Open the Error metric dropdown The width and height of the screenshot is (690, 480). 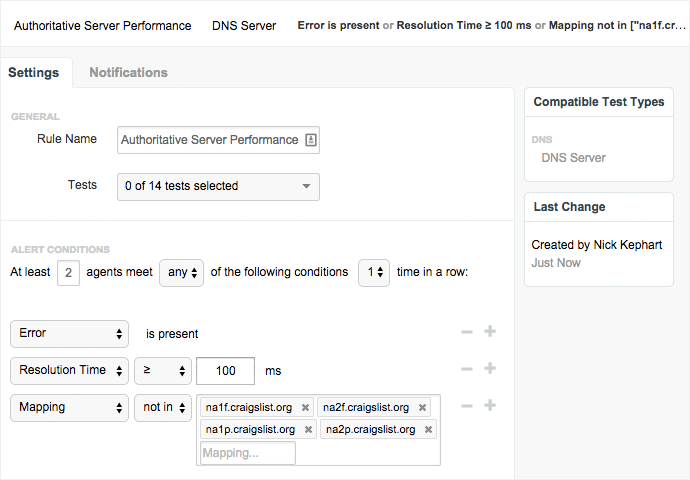pos(70,334)
